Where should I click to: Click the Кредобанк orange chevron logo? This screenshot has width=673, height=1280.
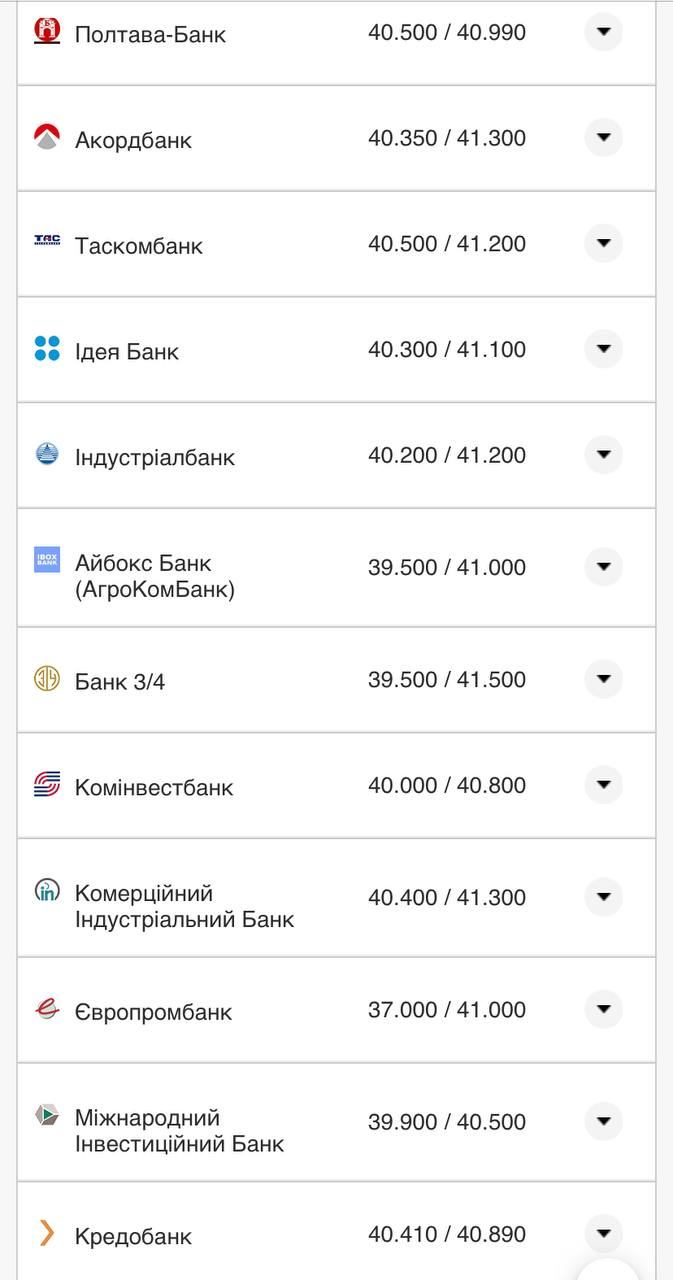coord(47,1233)
